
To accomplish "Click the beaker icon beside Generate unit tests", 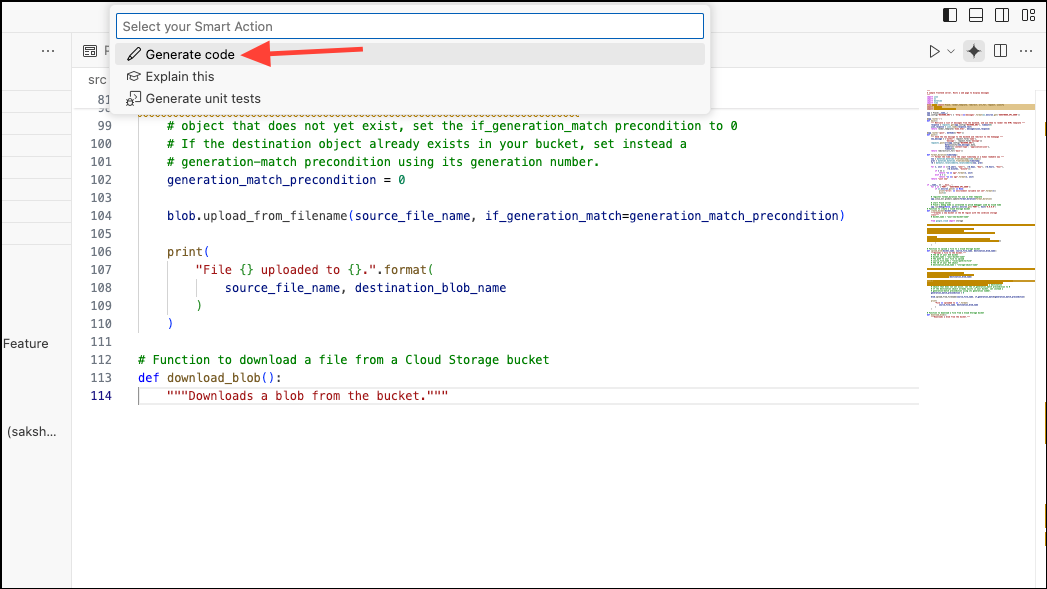I will 134,98.
